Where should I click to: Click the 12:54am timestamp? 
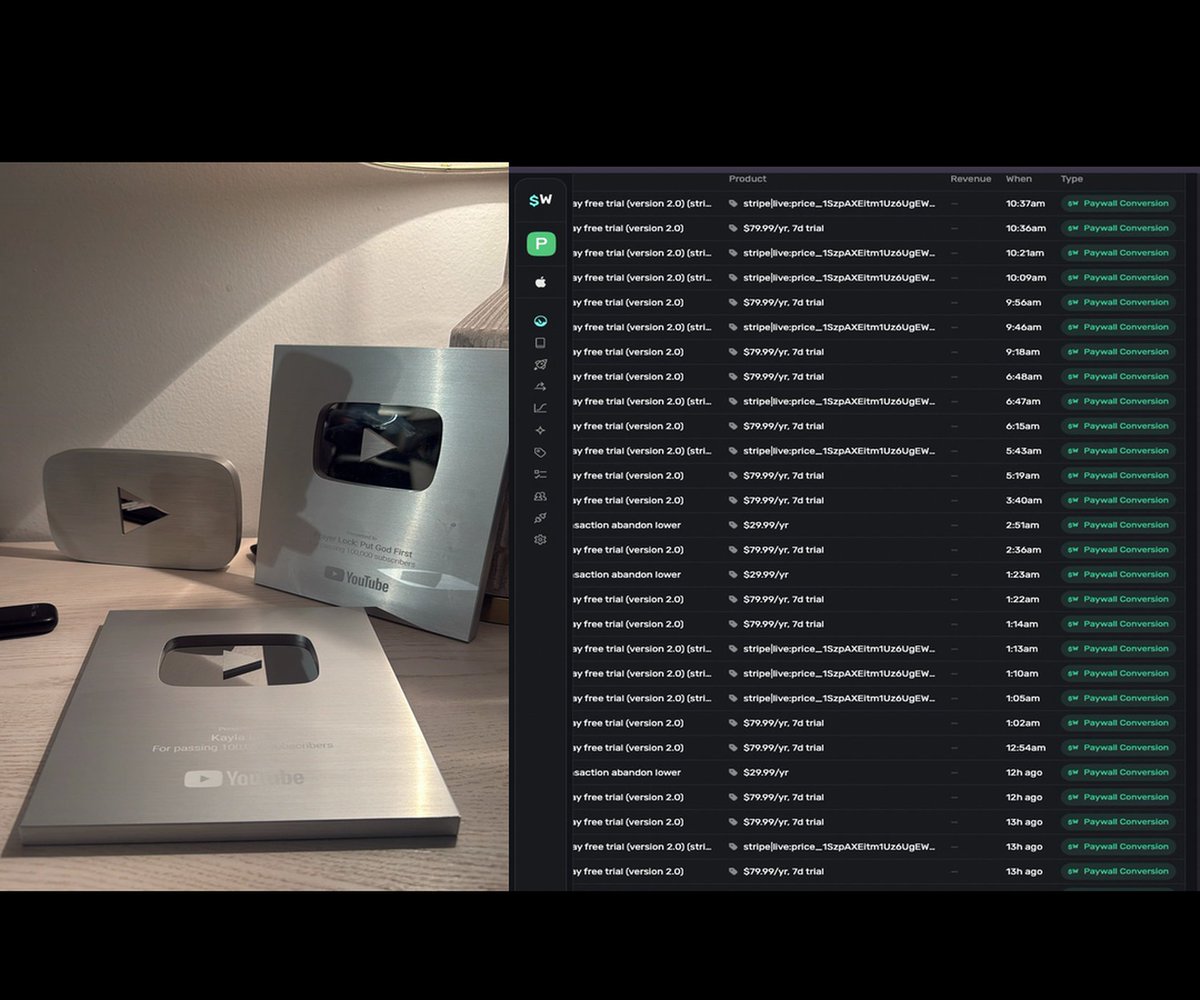point(1025,748)
